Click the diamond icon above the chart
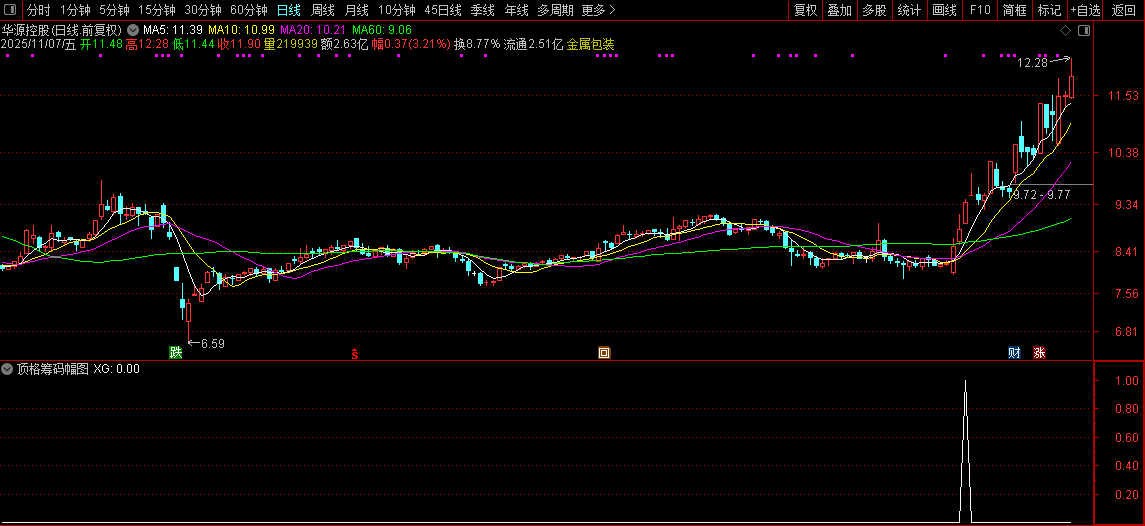The image size is (1145, 526). 1065,30
